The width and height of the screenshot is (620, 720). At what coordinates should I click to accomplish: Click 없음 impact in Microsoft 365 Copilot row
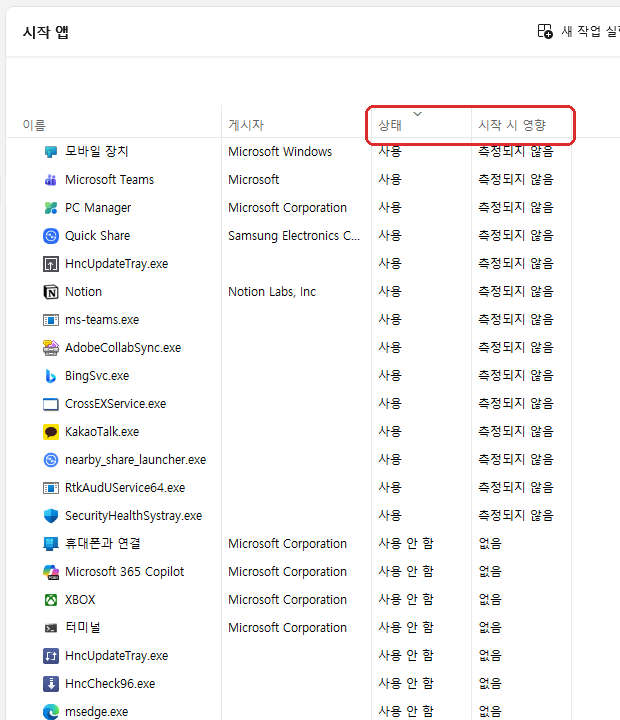pyautogui.click(x=490, y=572)
